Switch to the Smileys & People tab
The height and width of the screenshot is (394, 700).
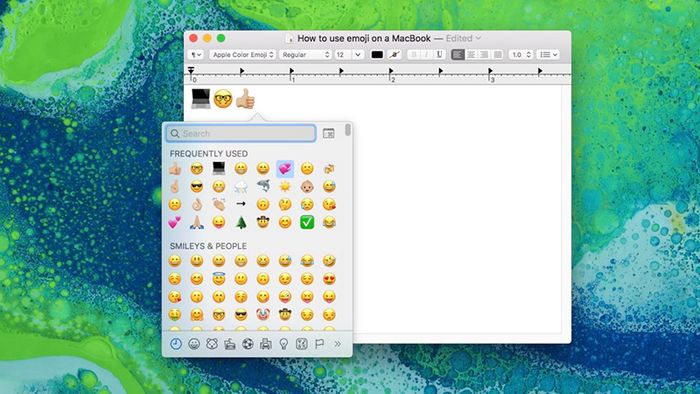click(x=194, y=344)
